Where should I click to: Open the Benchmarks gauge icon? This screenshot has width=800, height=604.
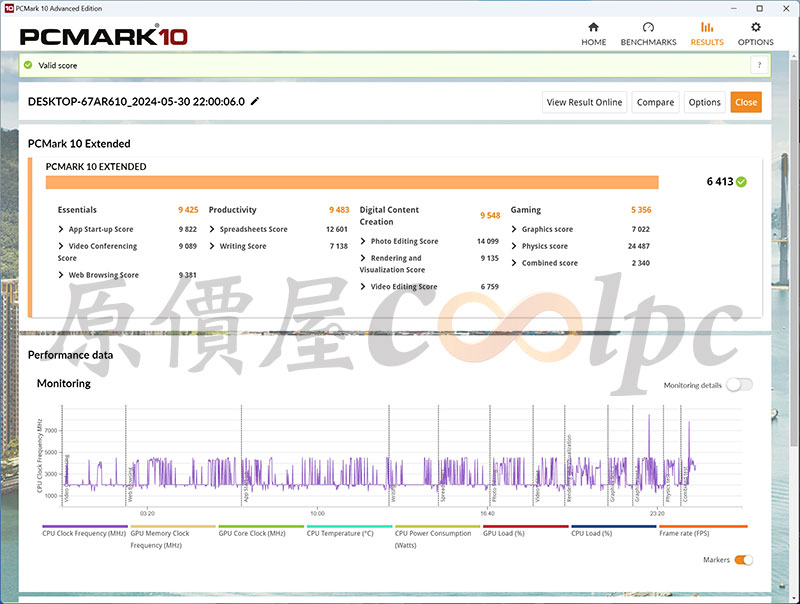point(648,27)
